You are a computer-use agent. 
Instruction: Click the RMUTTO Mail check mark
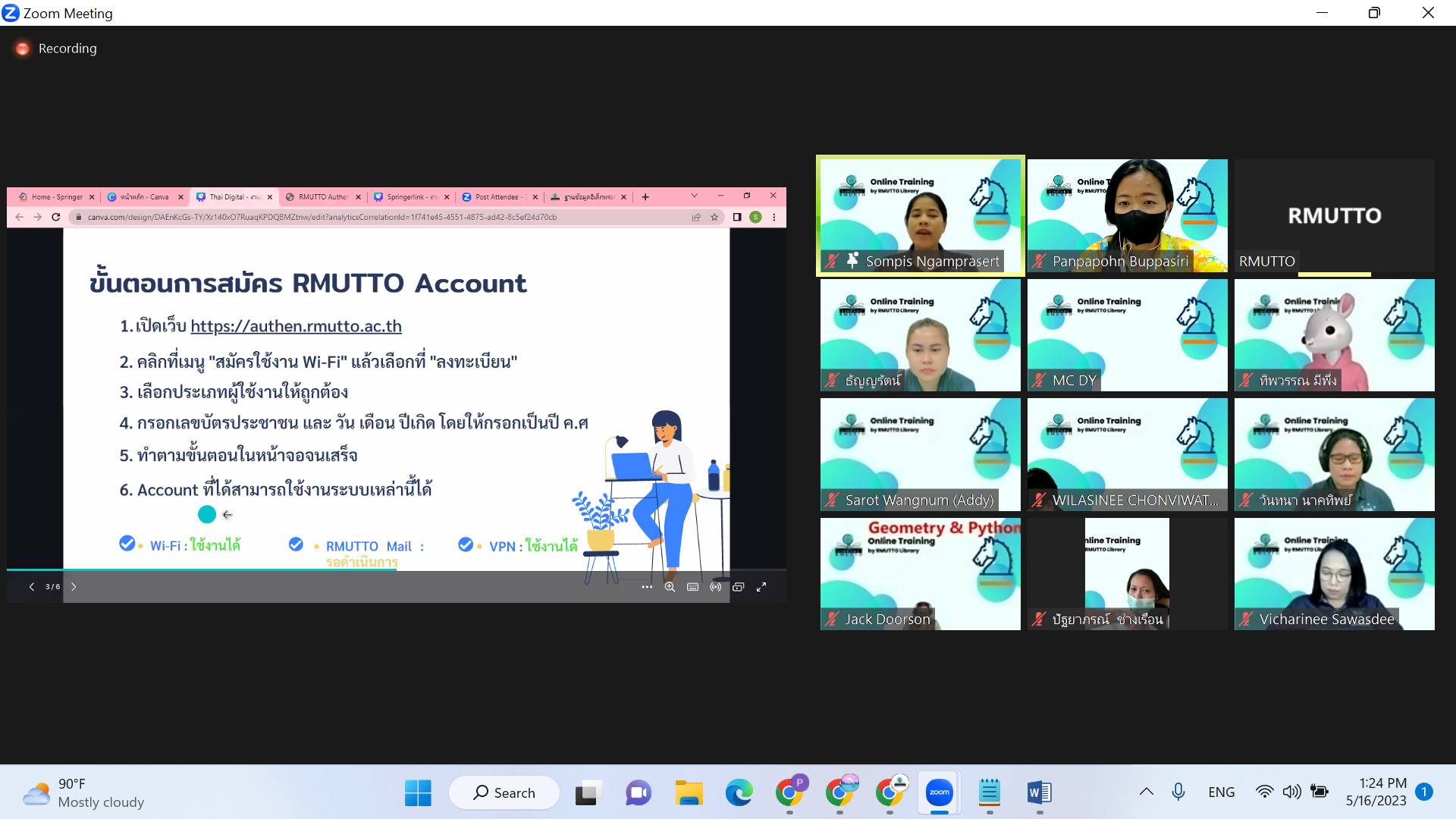pos(297,544)
